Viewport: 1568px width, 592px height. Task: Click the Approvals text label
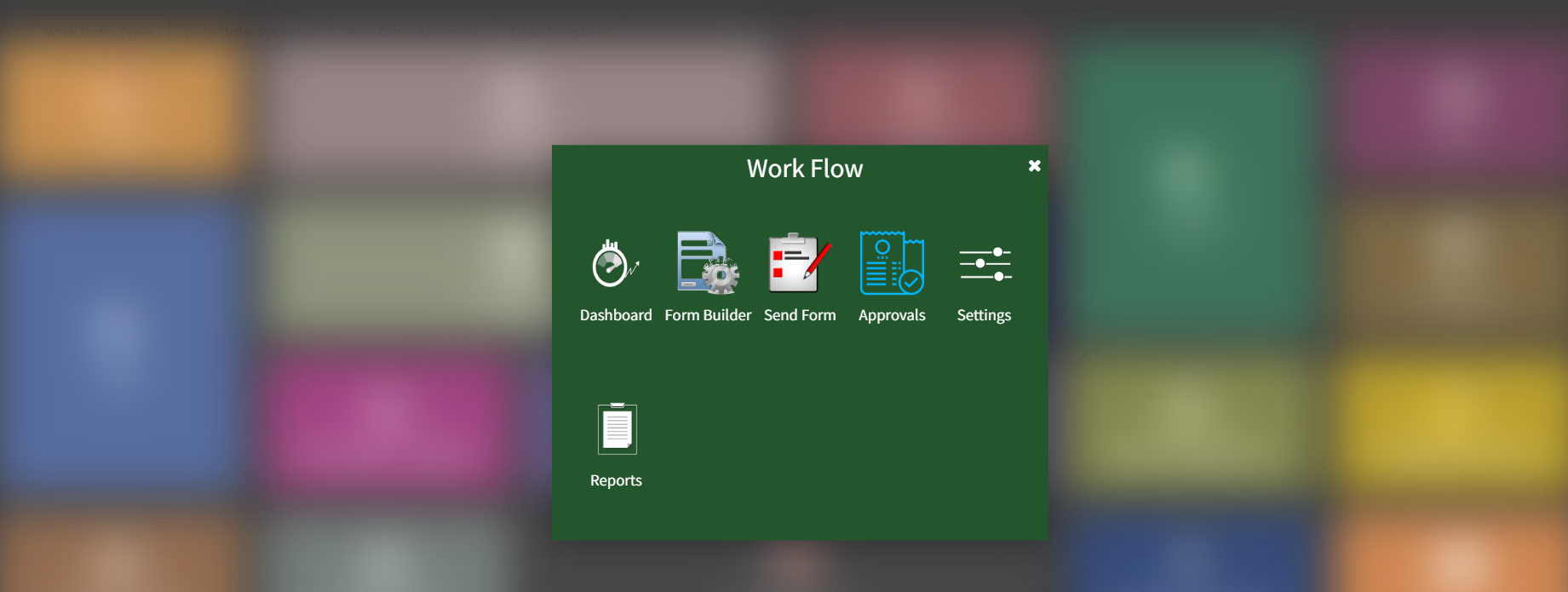[x=892, y=316]
